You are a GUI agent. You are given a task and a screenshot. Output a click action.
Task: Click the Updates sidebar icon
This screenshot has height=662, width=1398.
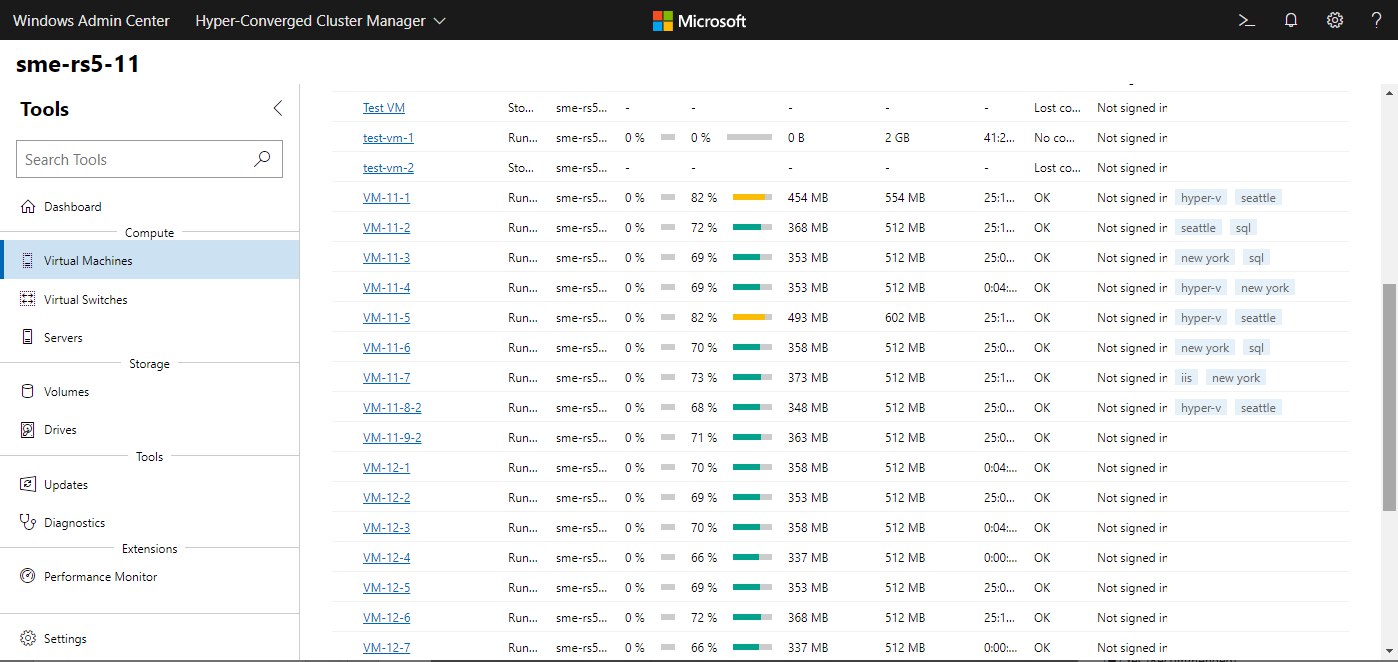click(27, 485)
